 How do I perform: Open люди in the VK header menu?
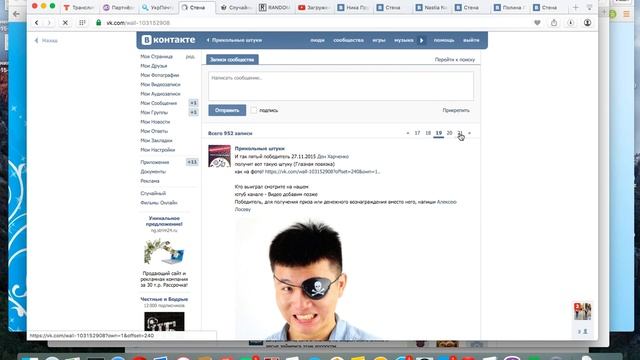click(317, 40)
